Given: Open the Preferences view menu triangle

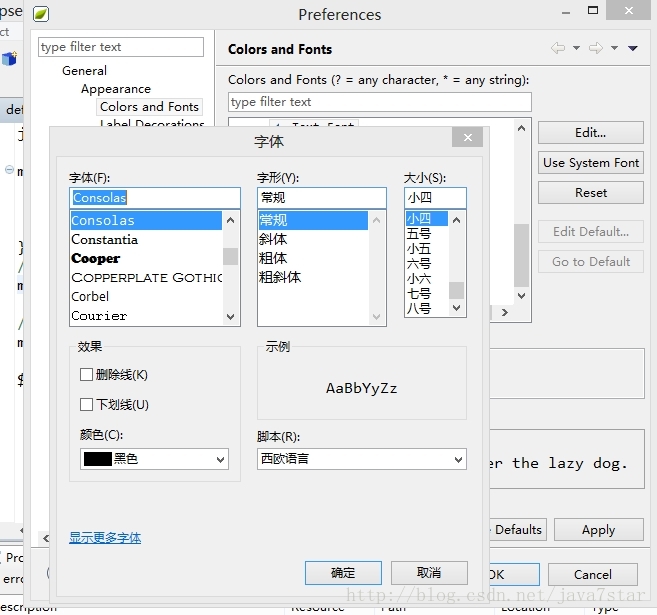Looking at the screenshot, I should coord(633,48).
